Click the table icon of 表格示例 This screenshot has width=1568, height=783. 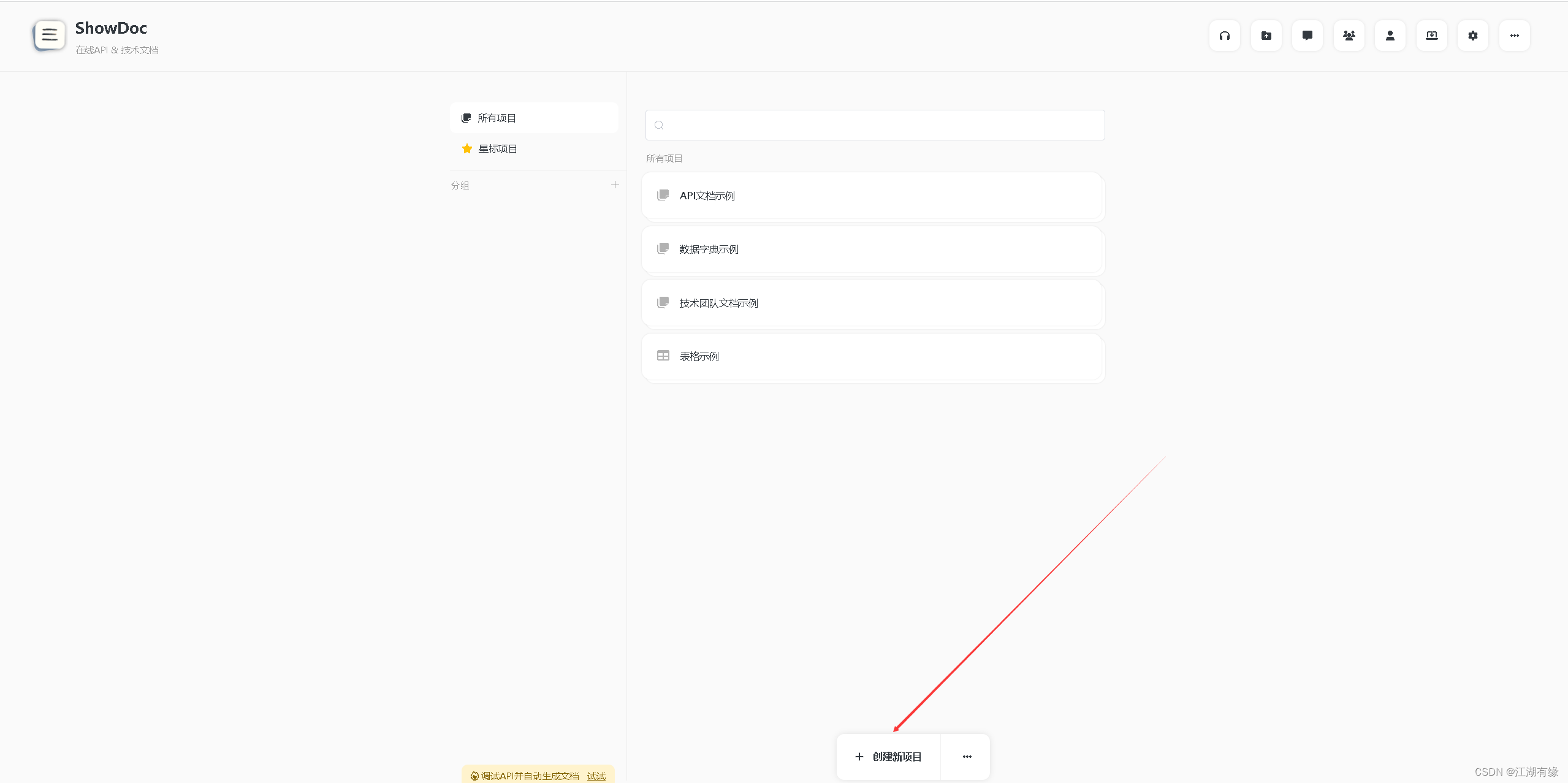pos(663,356)
